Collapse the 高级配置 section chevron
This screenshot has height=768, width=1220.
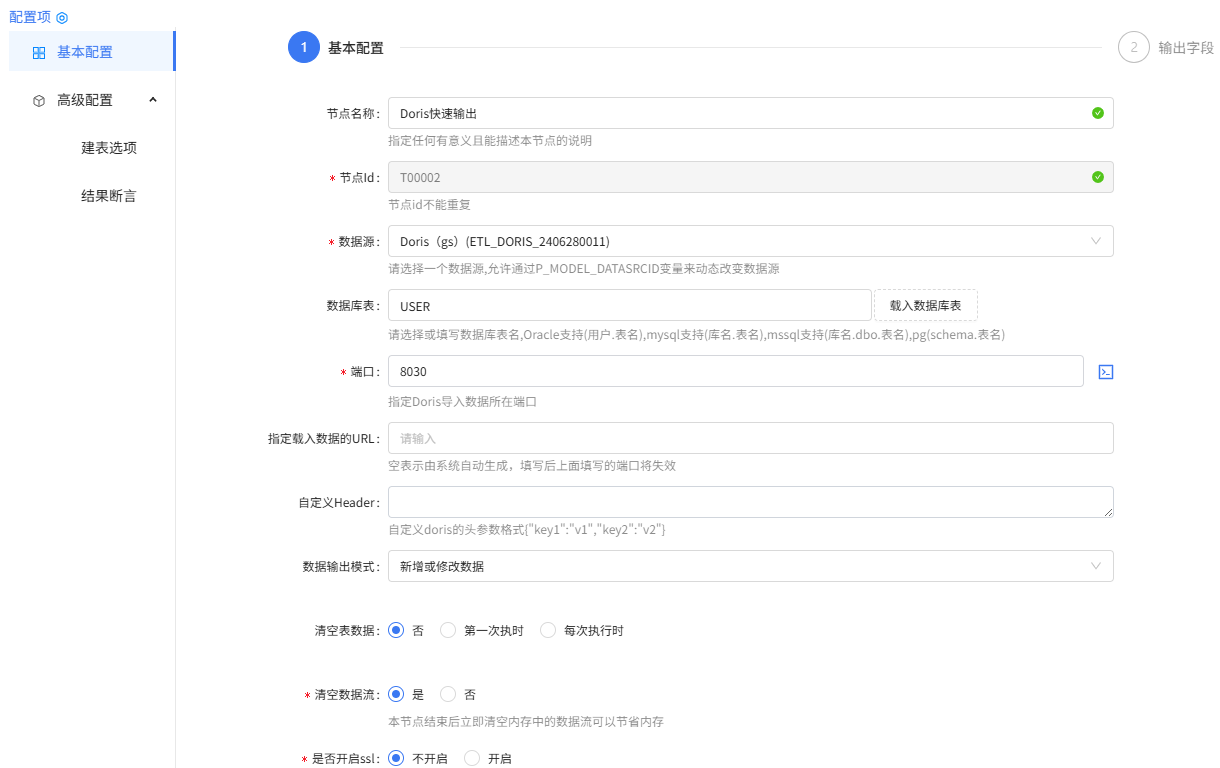pos(153,100)
